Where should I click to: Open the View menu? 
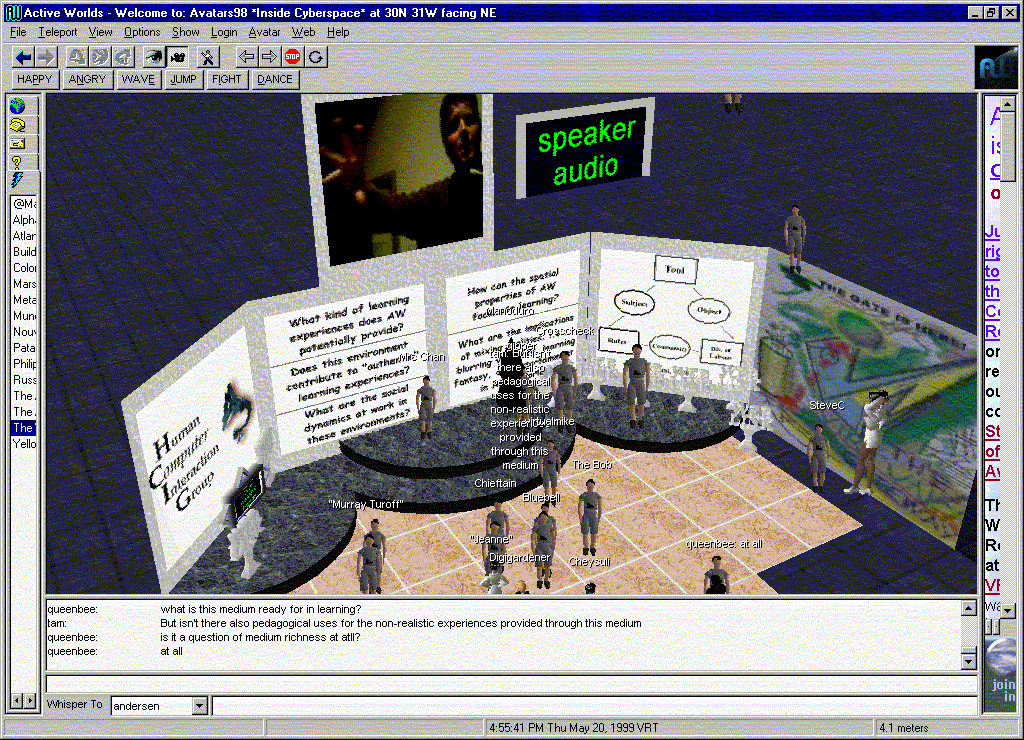coord(101,32)
